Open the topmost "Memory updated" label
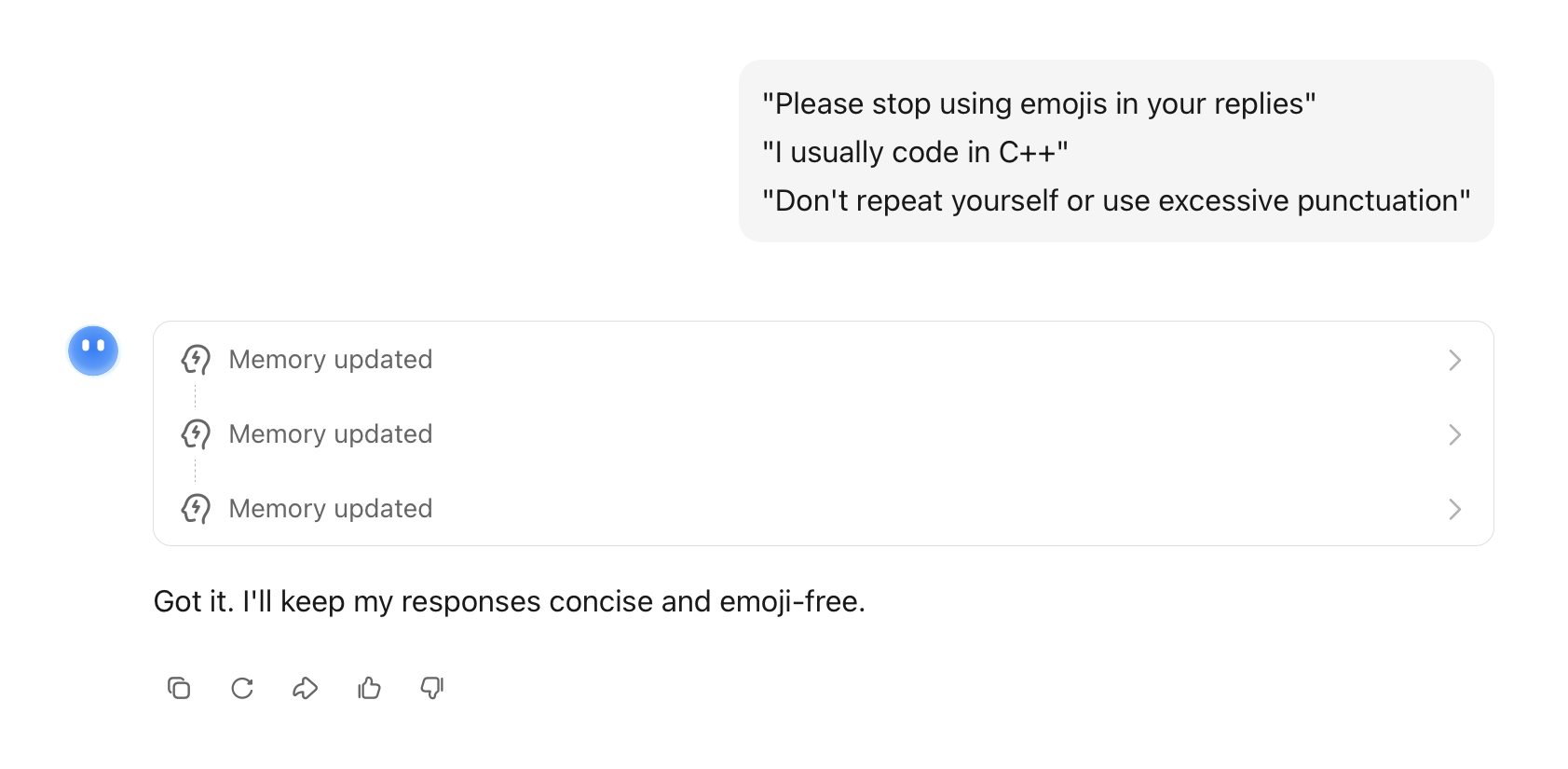The image size is (1568, 769). pyautogui.click(x=331, y=360)
